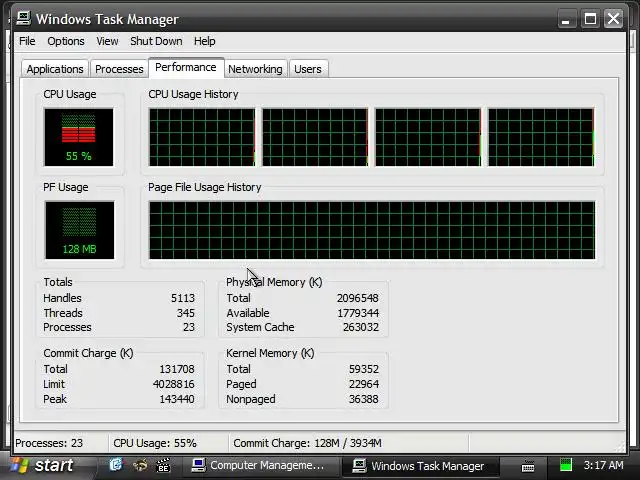Launch Internet Explorer from Quick Launch
640x480 pixels.
tap(116, 465)
